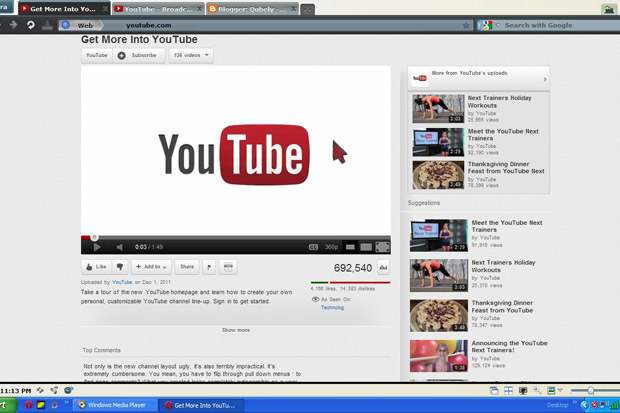Open the Google search engine selector
The height and width of the screenshot is (413, 620).
(x=489, y=25)
